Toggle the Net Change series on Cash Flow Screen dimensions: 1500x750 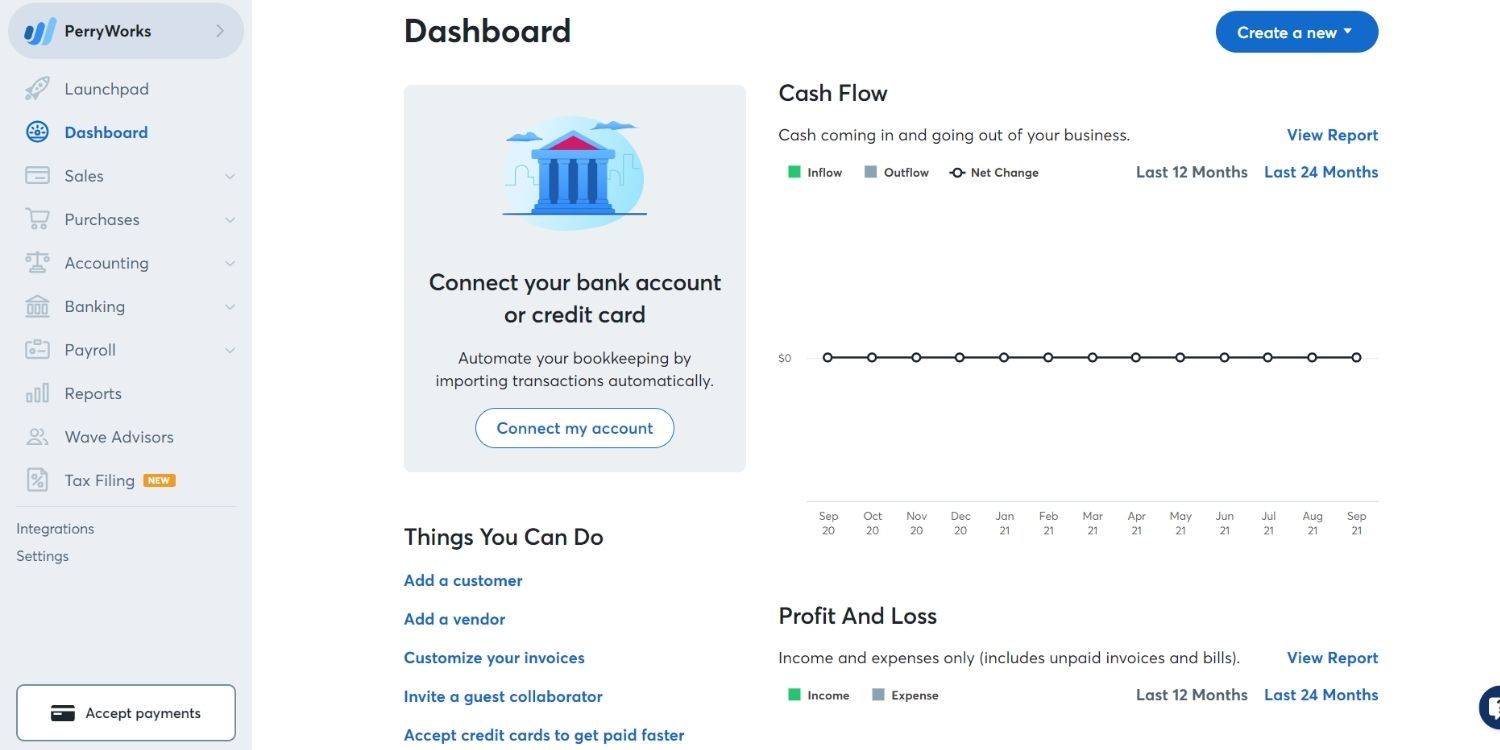tap(994, 171)
